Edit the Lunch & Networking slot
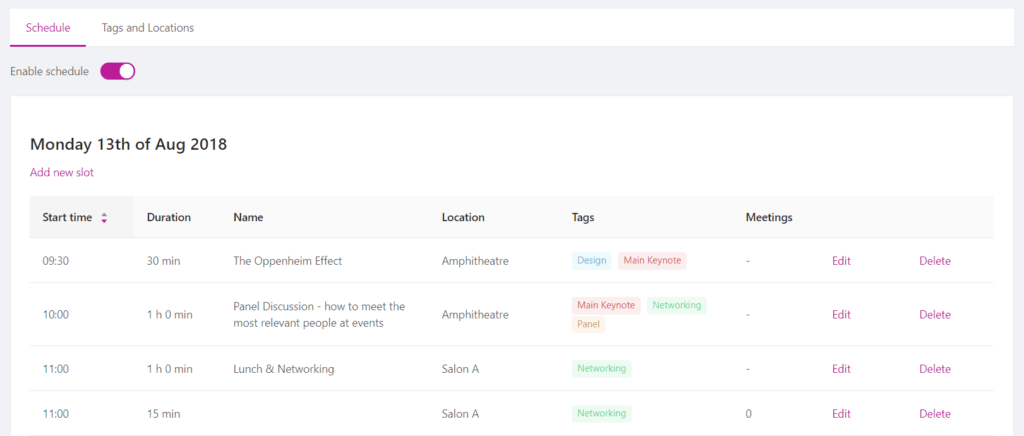Image resolution: width=1024 pixels, height=436 pixels. [x=841, y=369]
